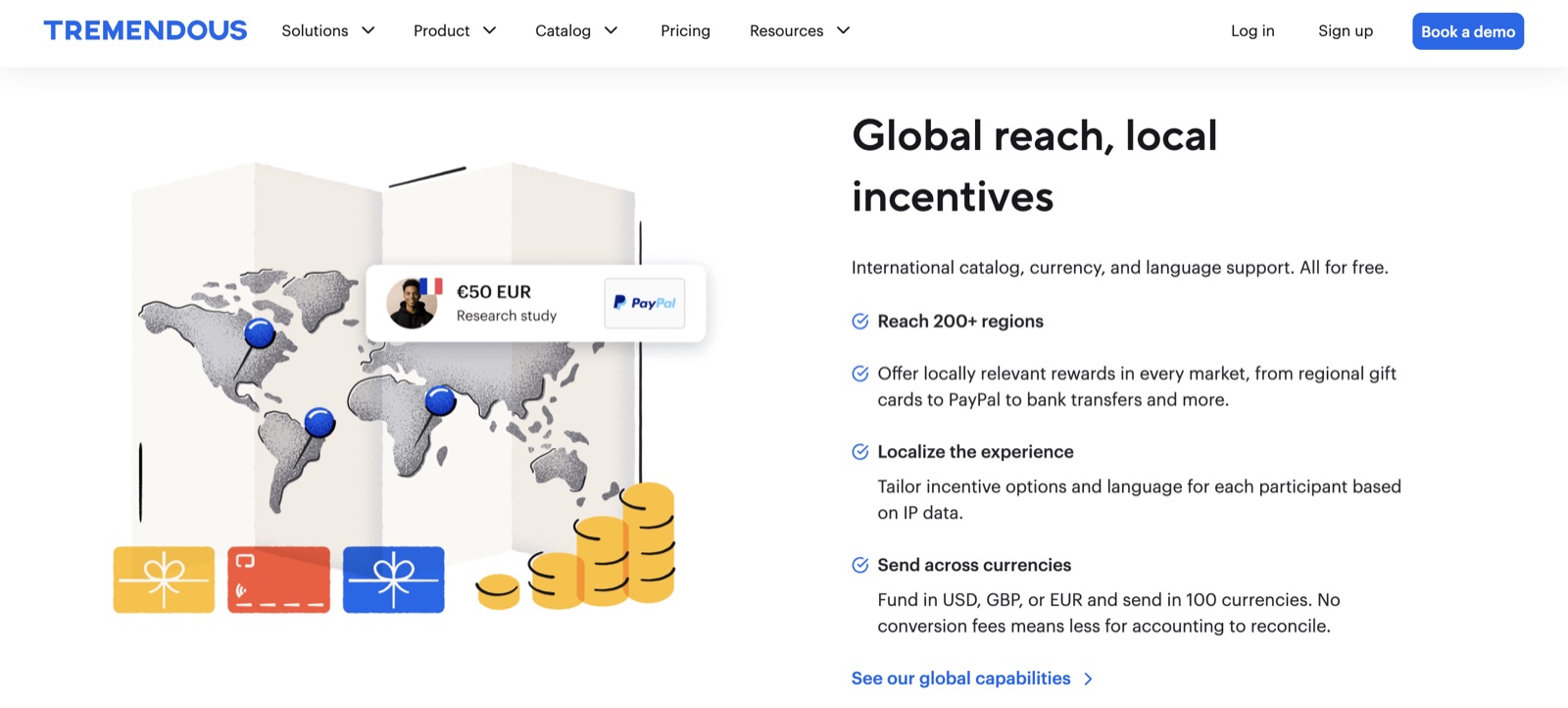
Task: Click the €50 EUR Research study card
Action: 536,303
